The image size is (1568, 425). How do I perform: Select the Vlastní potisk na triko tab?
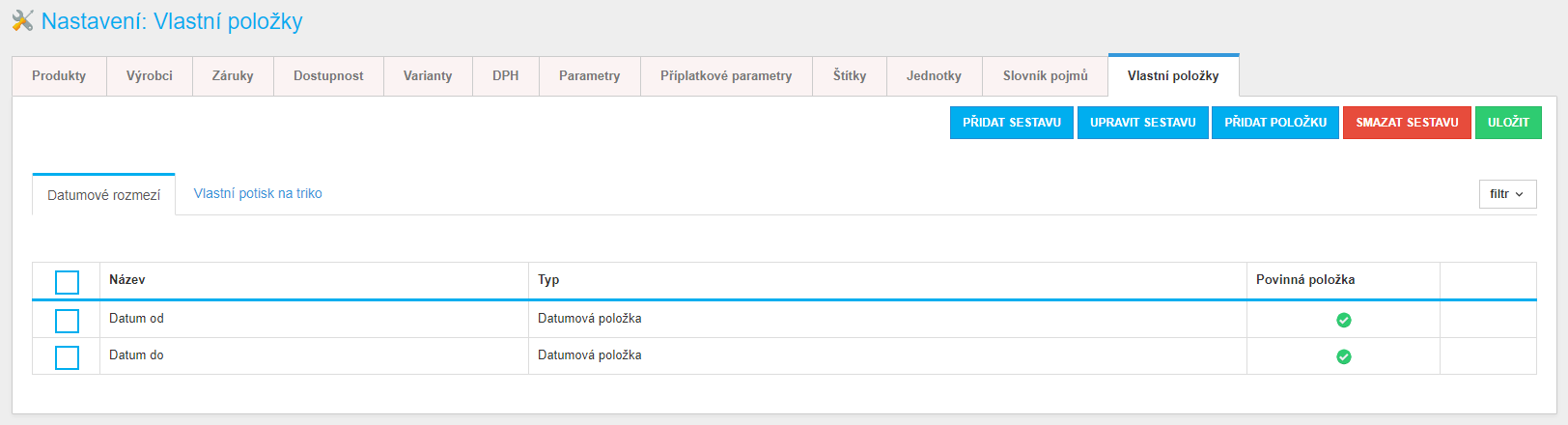pos(258,193)
